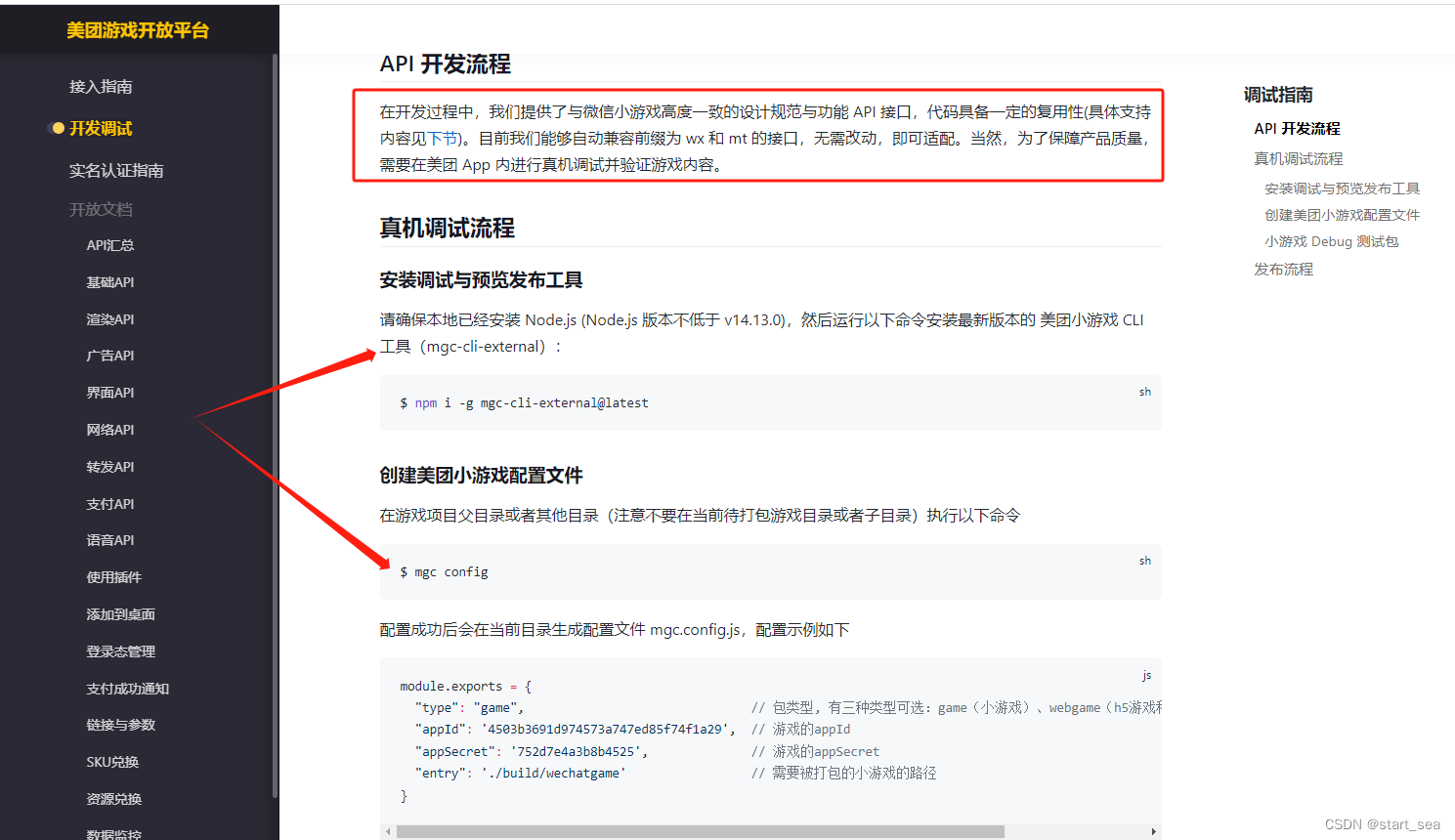Screen dimensions: 1455x840
Task: Jump to API 开发流程 in the outline
Action: [x=1297, y=128]
